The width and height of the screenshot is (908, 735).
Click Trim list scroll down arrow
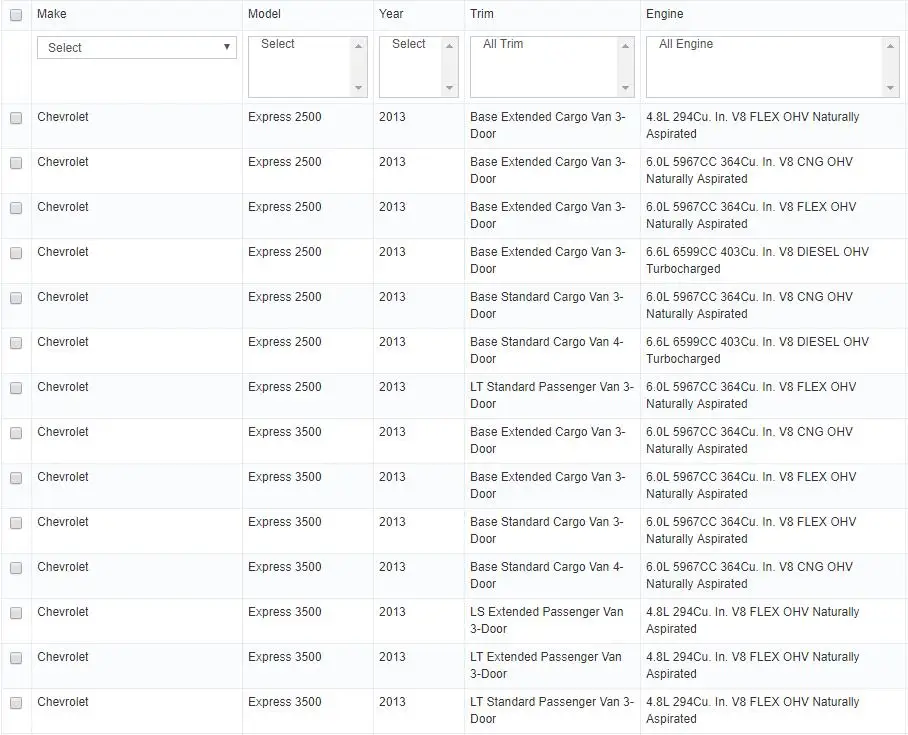click(625, 88)
